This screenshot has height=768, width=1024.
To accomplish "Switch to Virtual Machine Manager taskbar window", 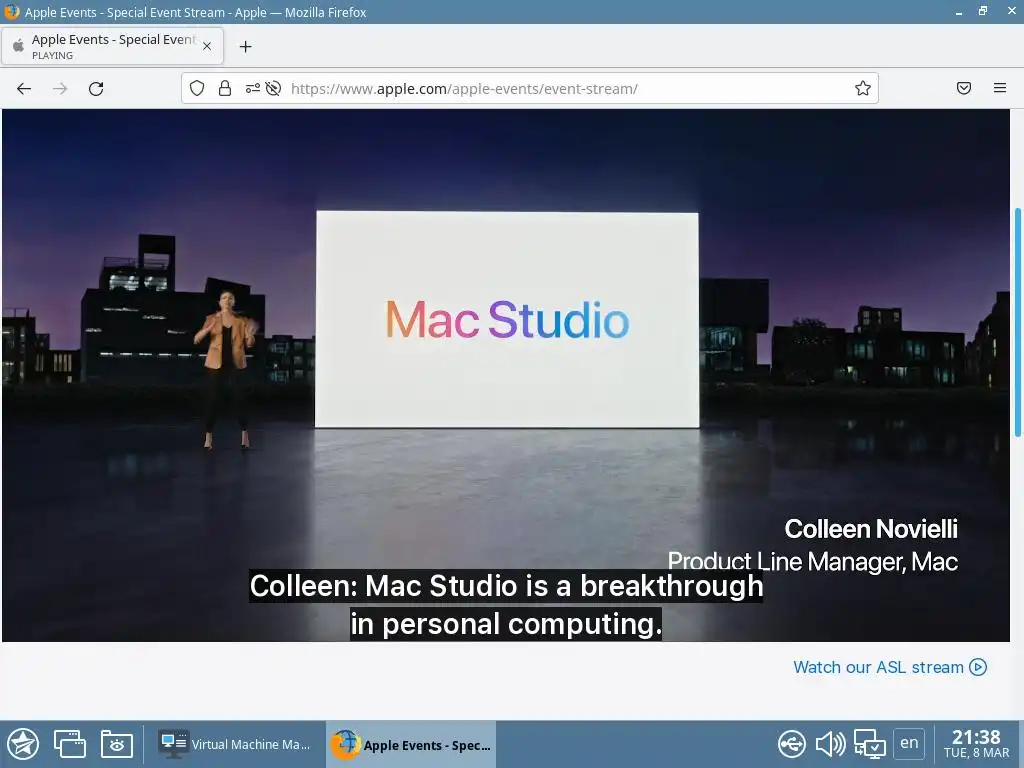I will coord(235,744).
